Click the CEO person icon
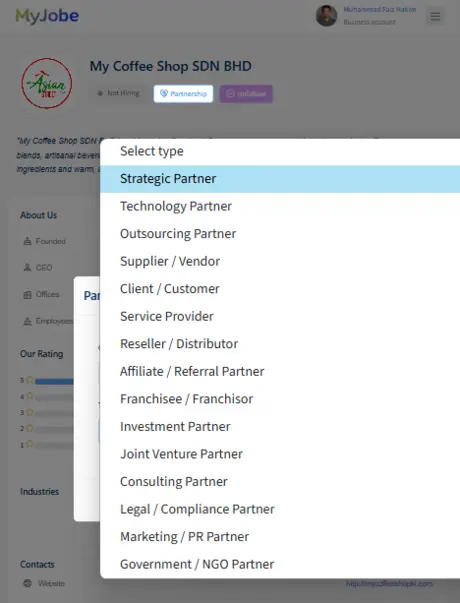Screen dimensions: 460x603 pos(27,268)
